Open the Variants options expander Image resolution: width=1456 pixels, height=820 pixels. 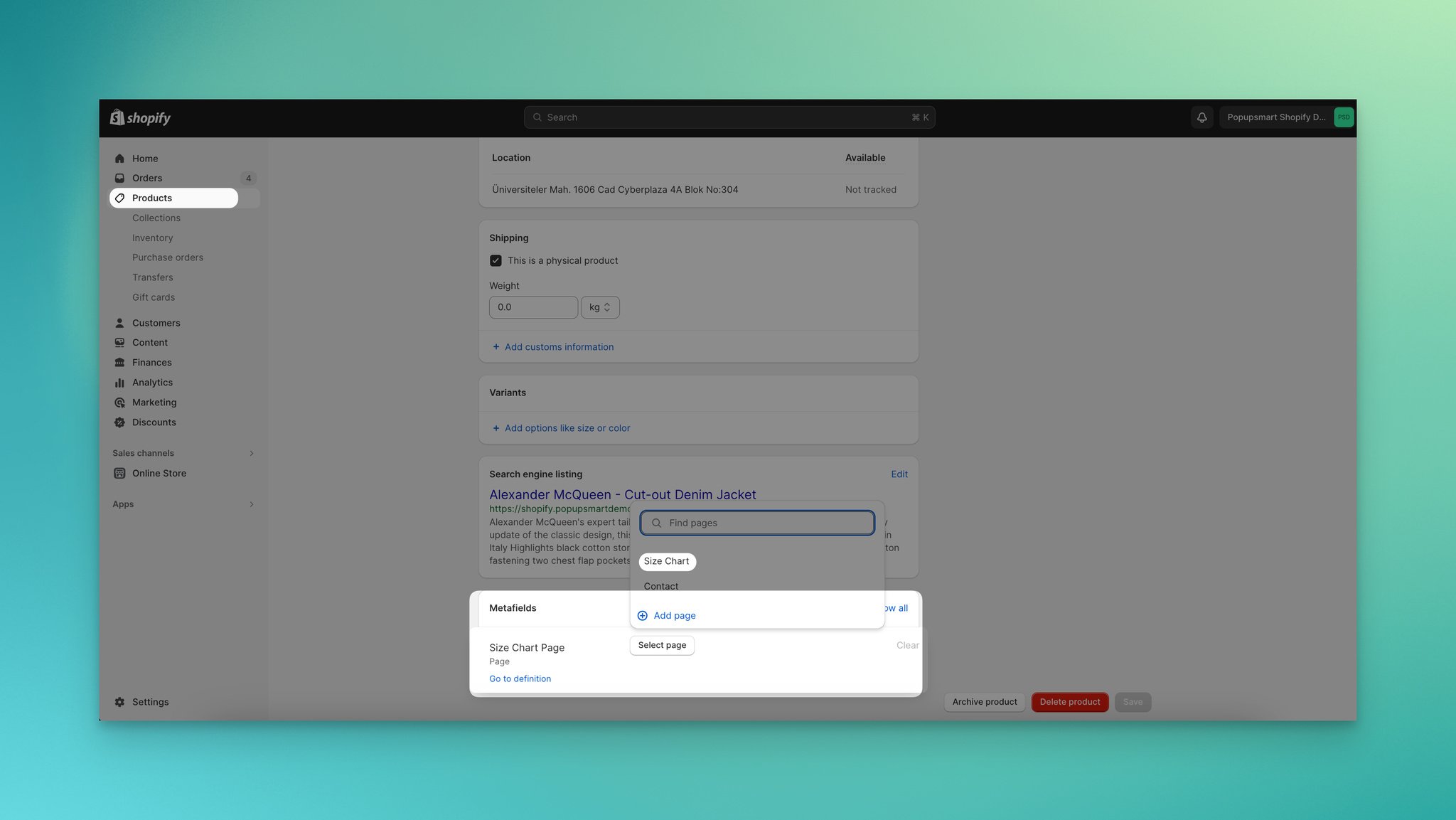pyautogui.click(x=560, y=428)
